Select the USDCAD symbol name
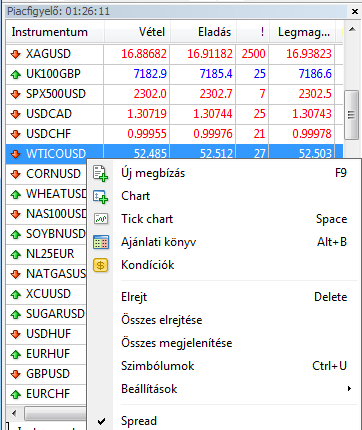Image resolution: width=362 pixels, height=430 pixels. pyautogui.click(x=49, y=114)
